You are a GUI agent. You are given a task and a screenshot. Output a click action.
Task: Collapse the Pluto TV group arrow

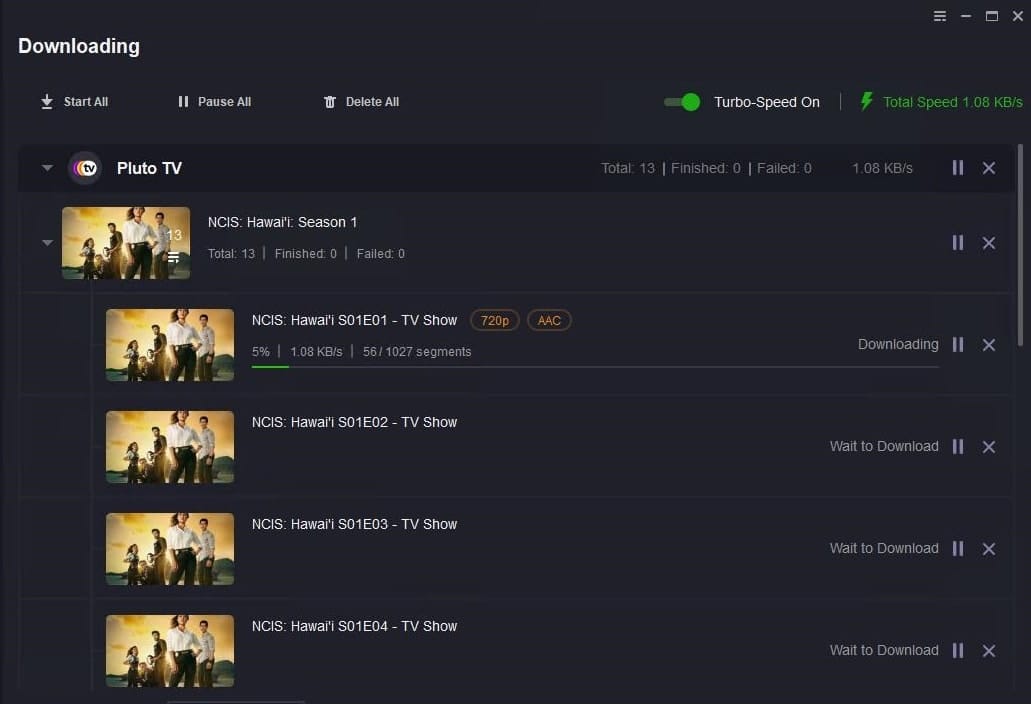pos(47,168)
